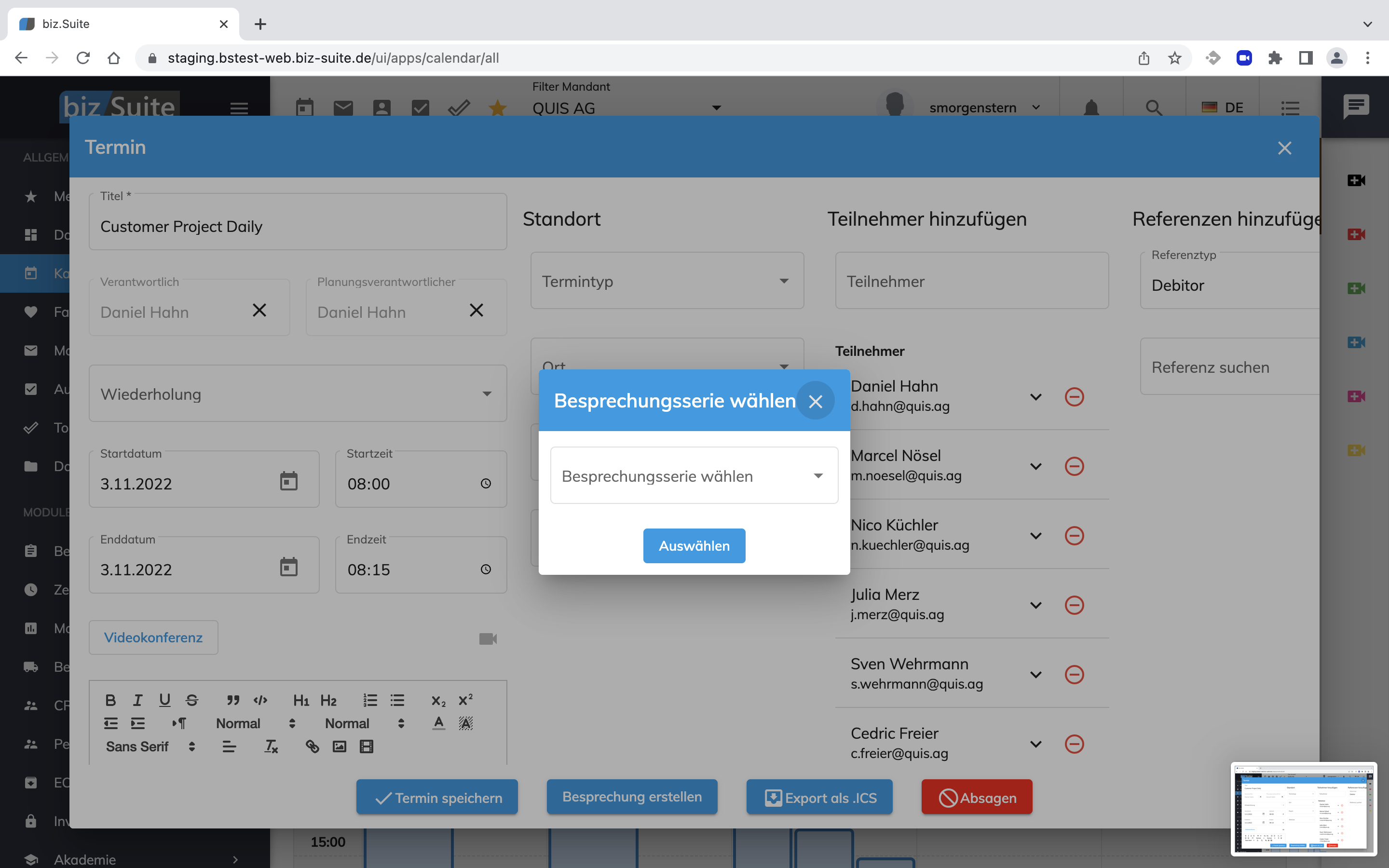This screenshot has height=868, width=1389.
Task: Toggle heading H1 in the editor
Action: coord(301,700)
